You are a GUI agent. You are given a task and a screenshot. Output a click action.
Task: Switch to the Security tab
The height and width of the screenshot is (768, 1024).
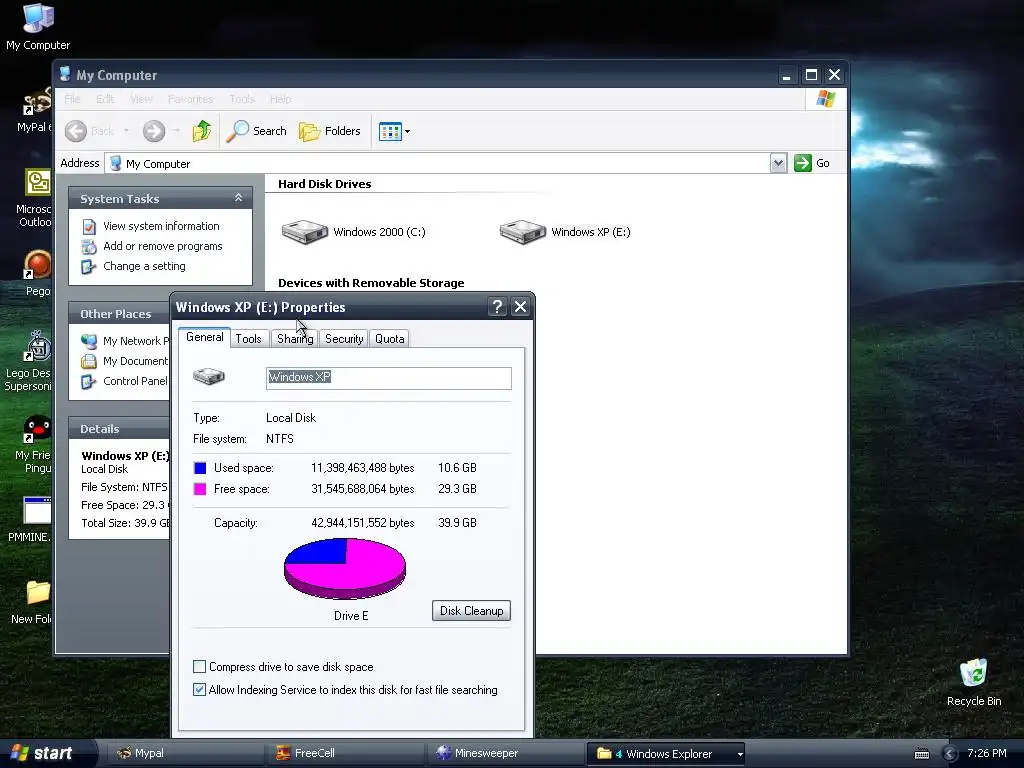pos(344,339)
